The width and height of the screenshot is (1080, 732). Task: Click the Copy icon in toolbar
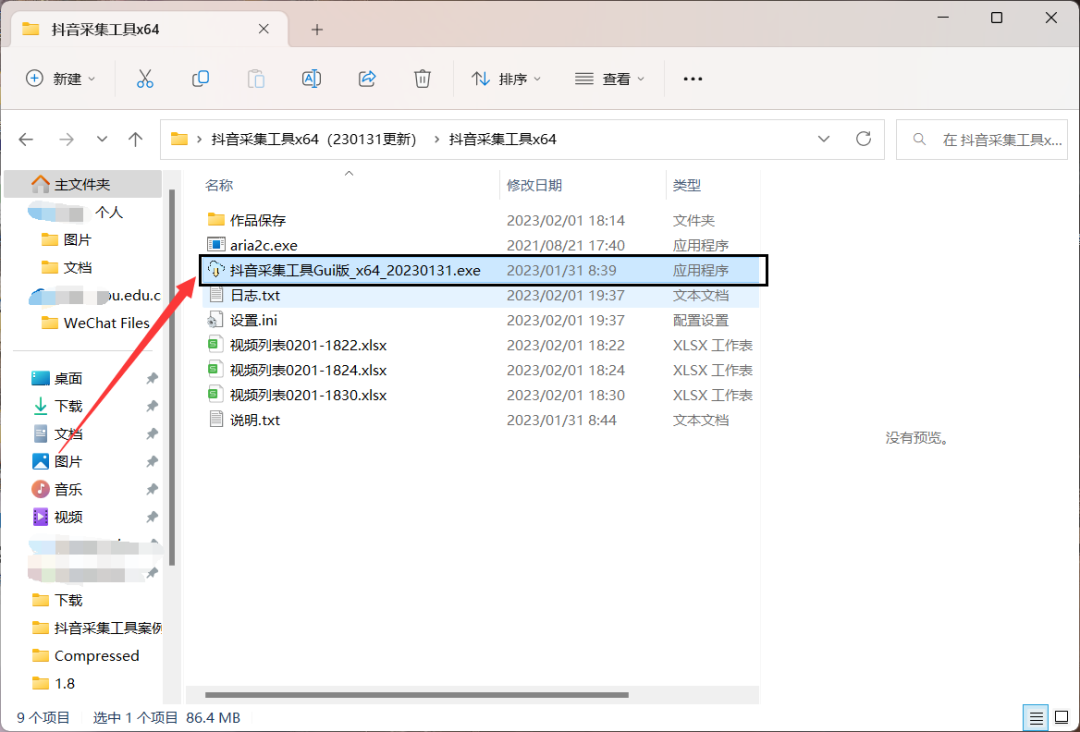200,79
